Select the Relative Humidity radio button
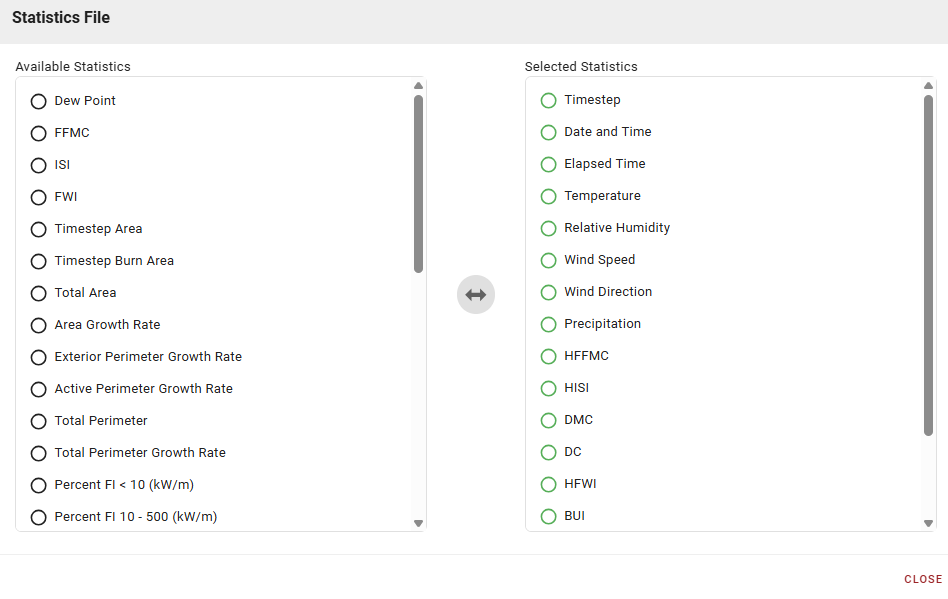The height and width of the screenshot is (599, 948). click(x=548, y=228)
